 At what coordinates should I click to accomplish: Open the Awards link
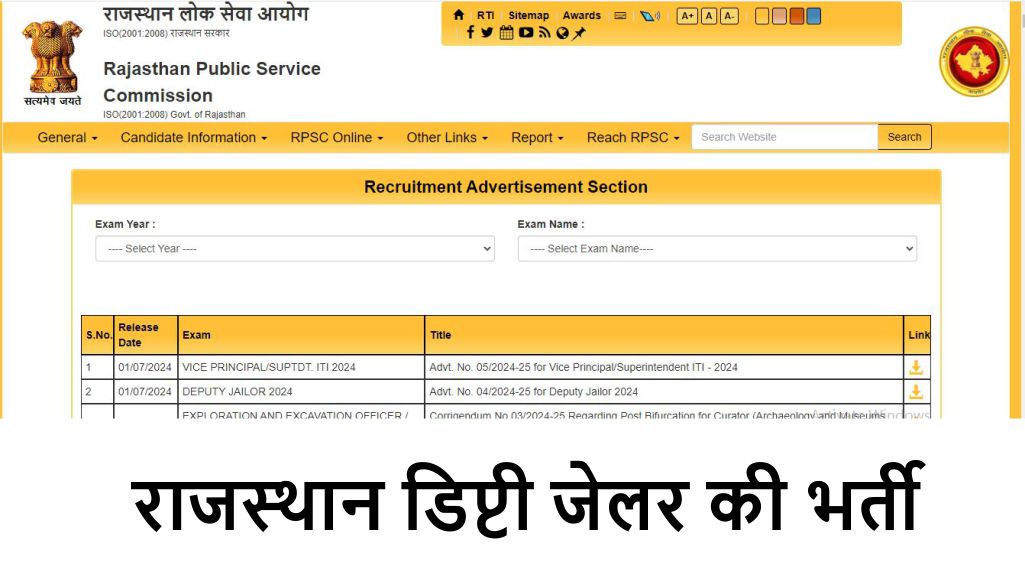point(581,15)
